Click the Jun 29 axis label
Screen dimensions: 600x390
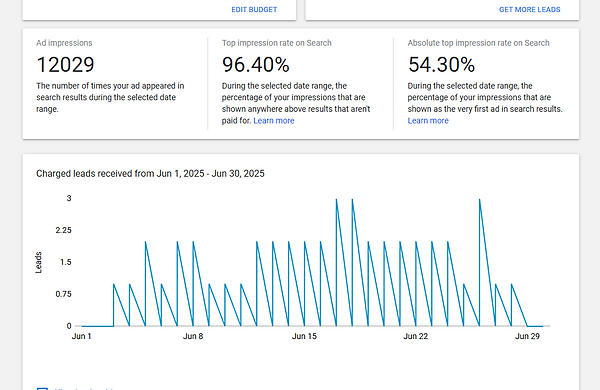click(x=527, y=336)
